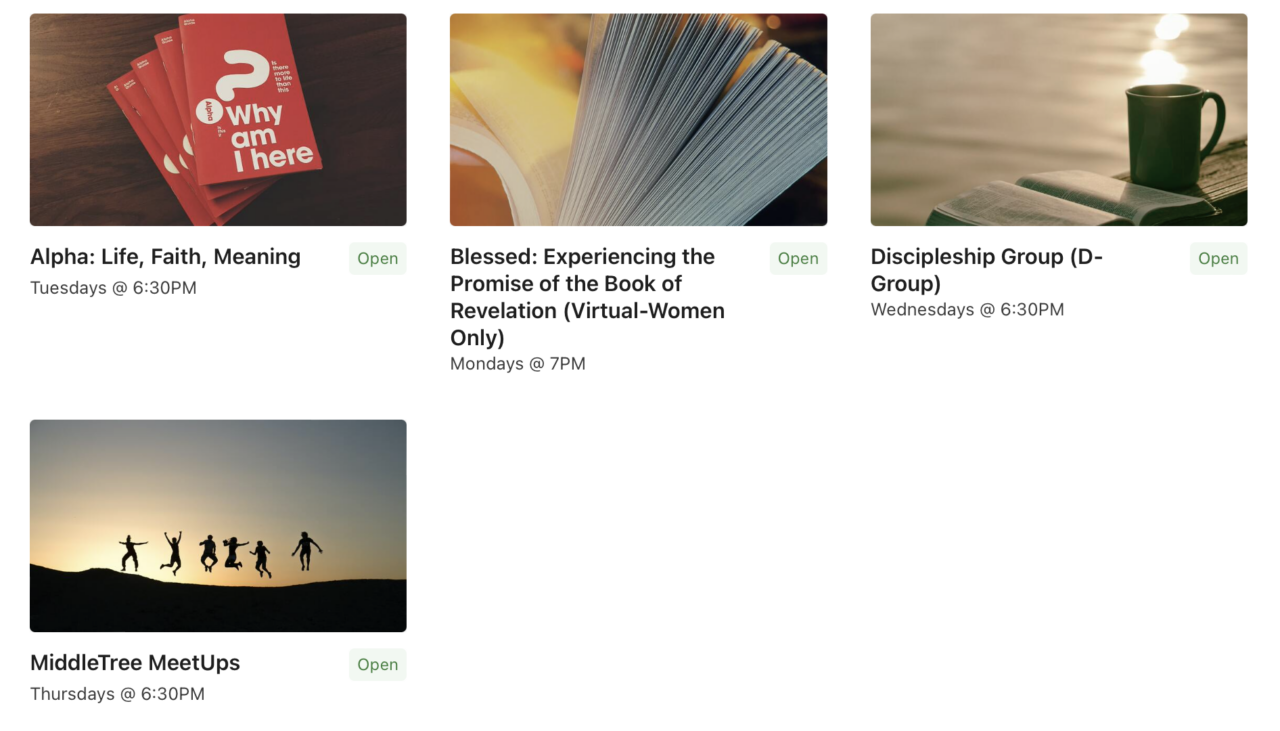The image size is (1280, 731).
Task: Open the MiddleTree MeetUps group title
Action: coord(135,663)
